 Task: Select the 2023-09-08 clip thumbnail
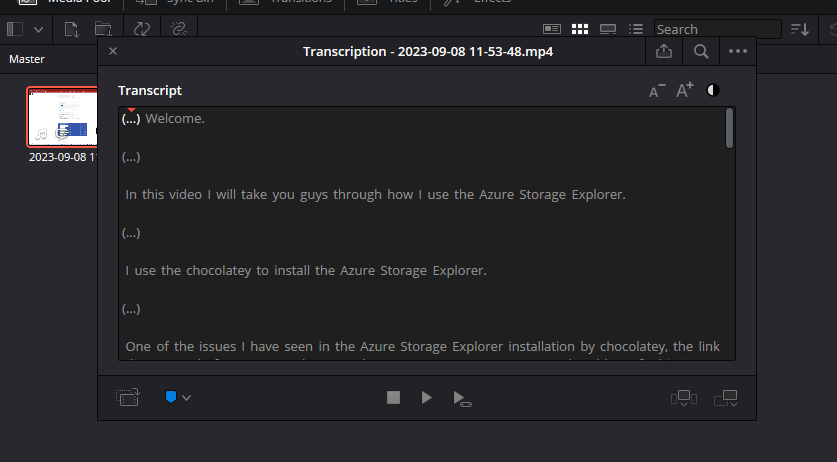[62, 117]
